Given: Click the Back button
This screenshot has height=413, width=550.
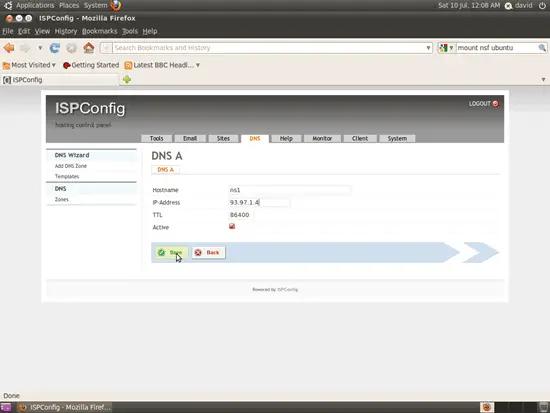Looking at the screenshot, I should pos(209,252).
